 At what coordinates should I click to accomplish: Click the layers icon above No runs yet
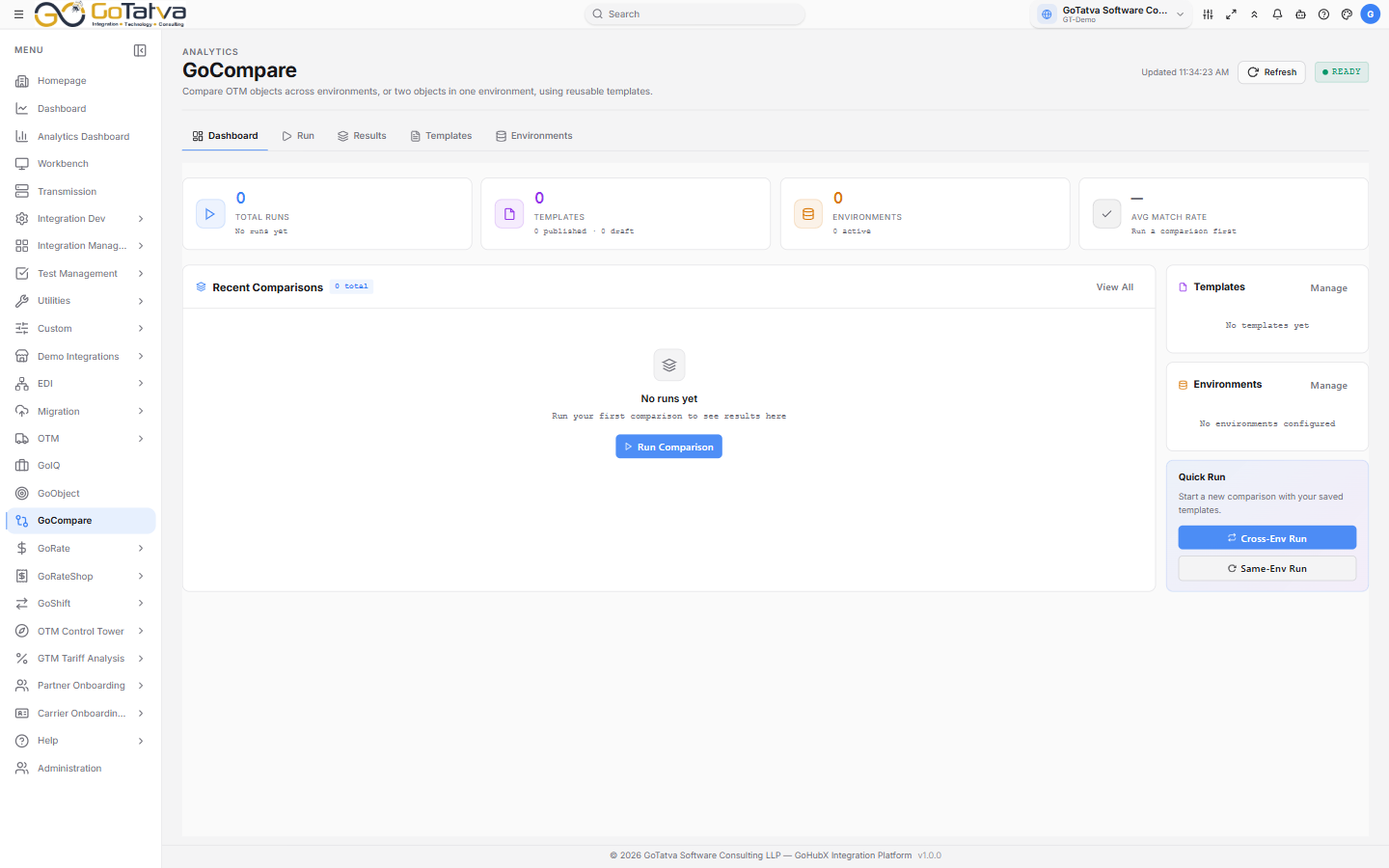coord(669,365)
